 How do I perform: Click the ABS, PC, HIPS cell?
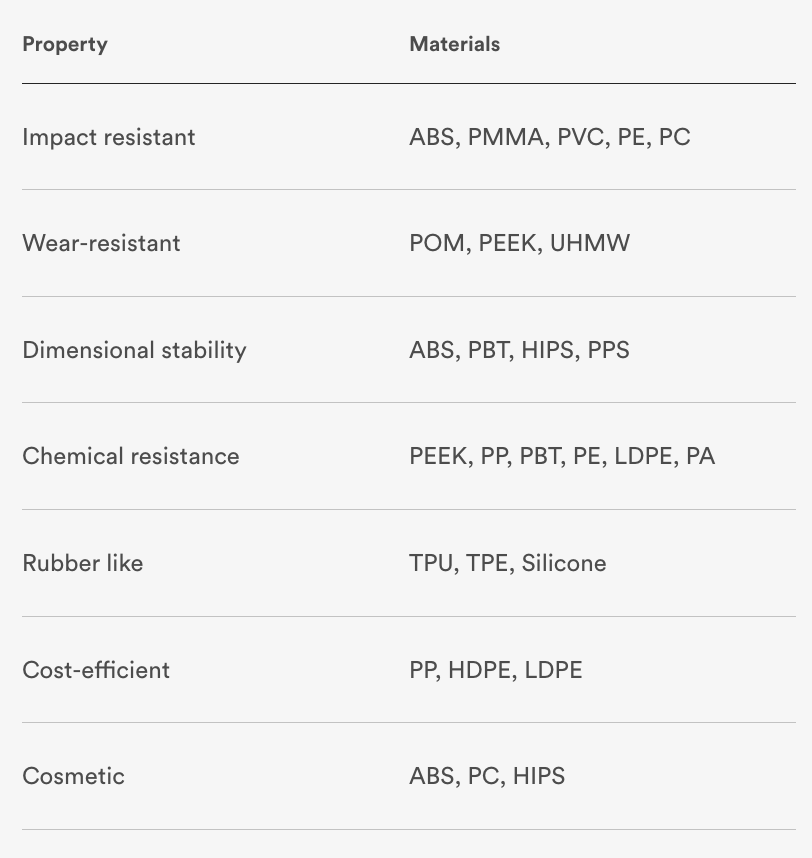pos(486,776)
